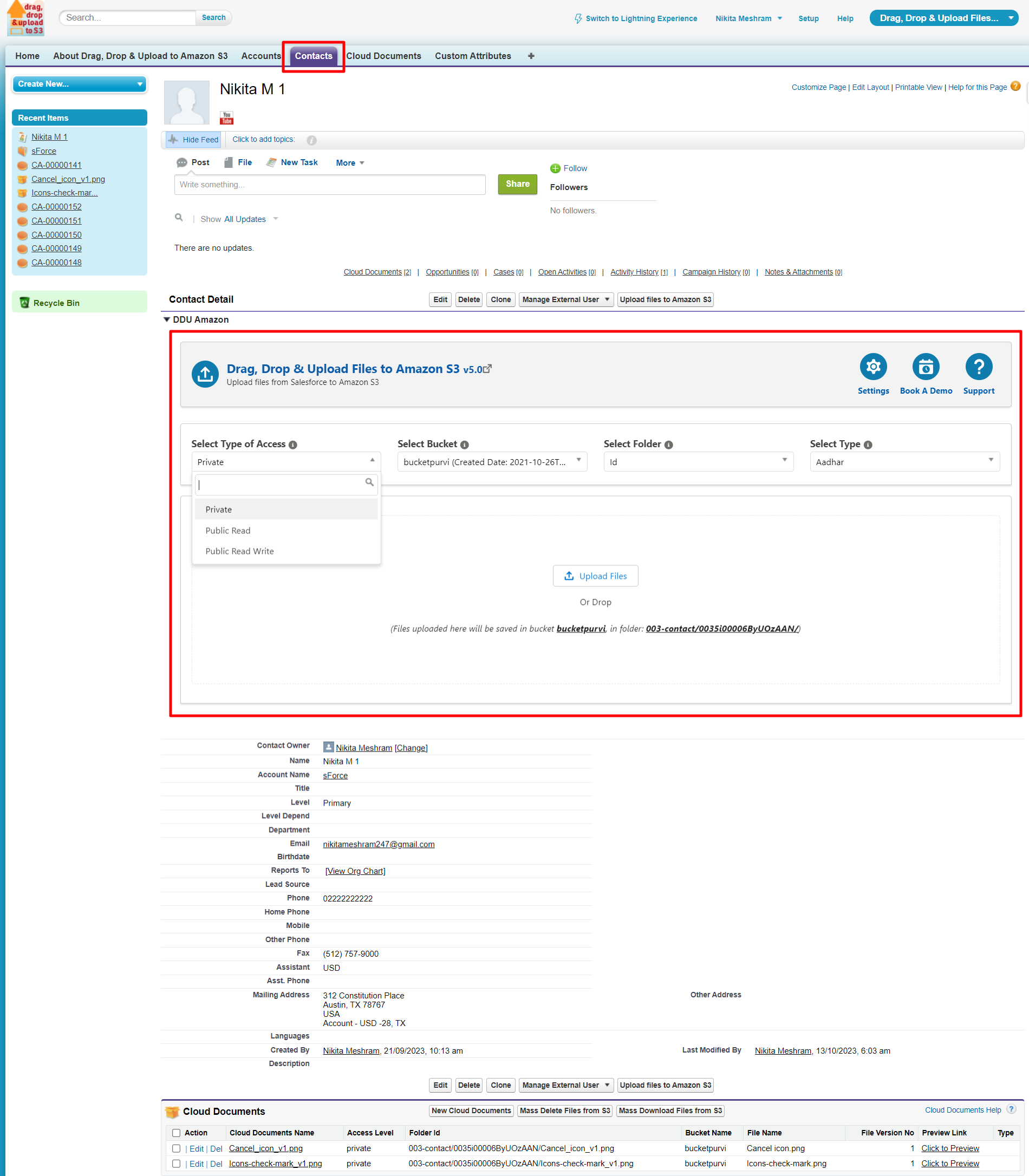Click the app logo in header
The image size is (1029, 1176).
(x=27, y=18)
